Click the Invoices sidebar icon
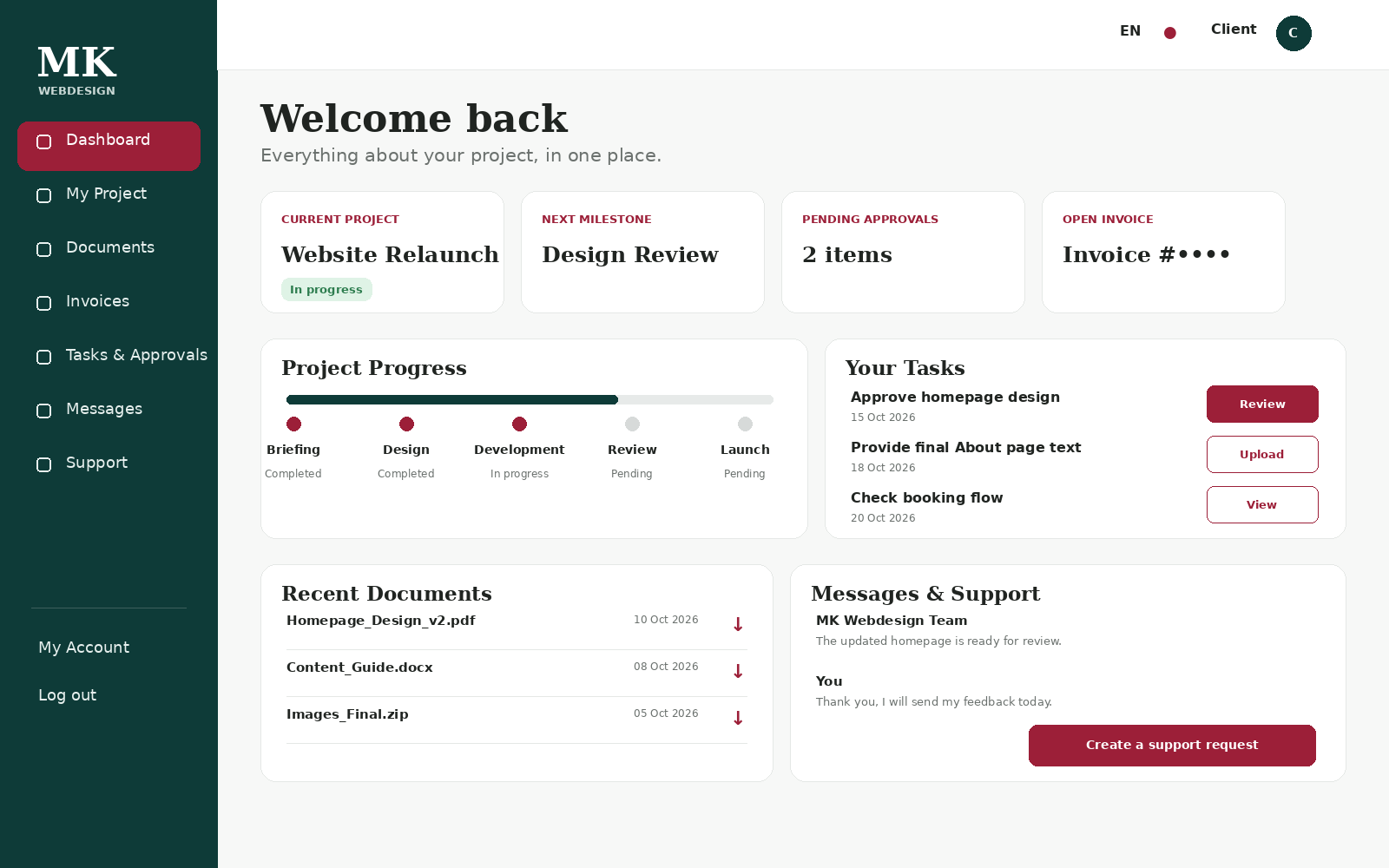This screenshot has height=868, width=1389. tap(44, 303)
